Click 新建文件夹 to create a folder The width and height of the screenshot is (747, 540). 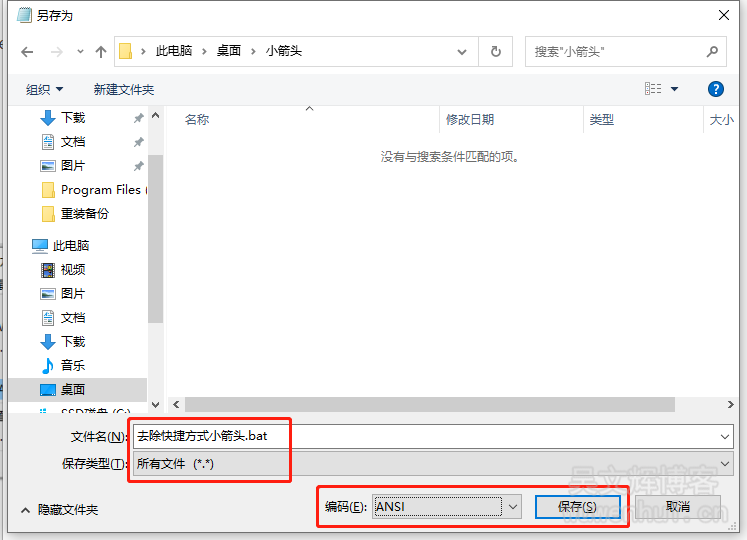click(124, 89)
